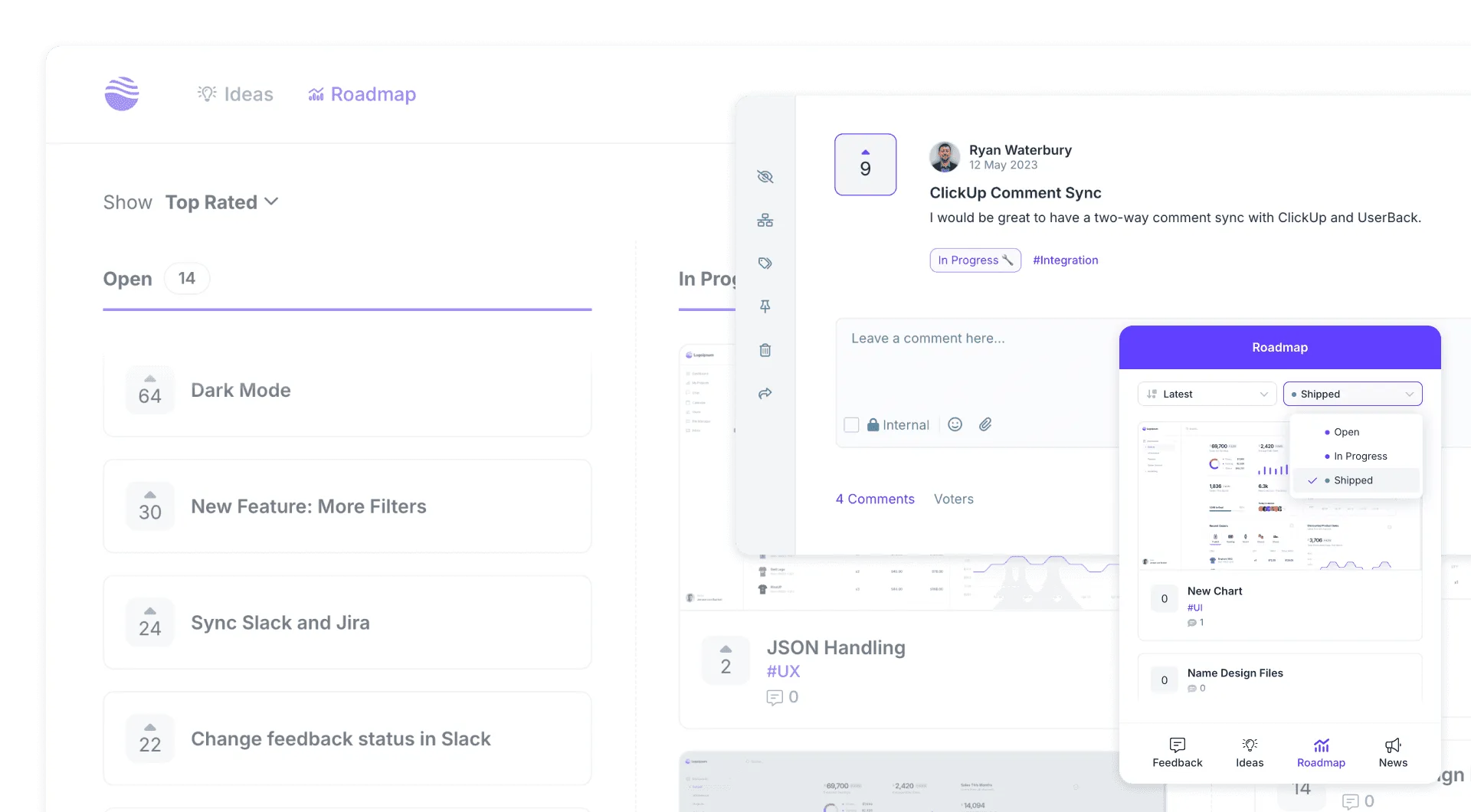Add an emoji to the comment
Screen dimensions: 1471x812
(955, 424)
